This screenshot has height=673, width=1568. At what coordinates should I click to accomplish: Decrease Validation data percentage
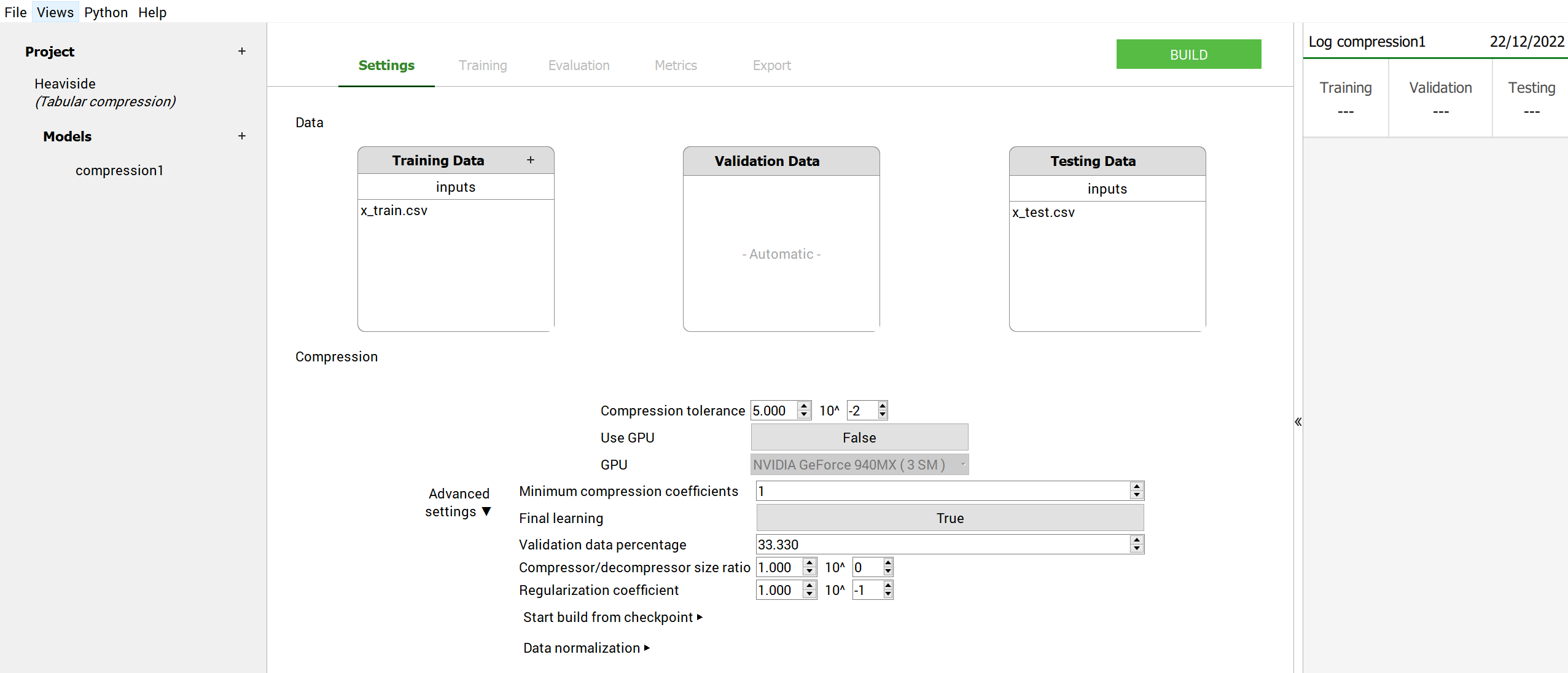pyautogui.click(x=1137, y=549)
